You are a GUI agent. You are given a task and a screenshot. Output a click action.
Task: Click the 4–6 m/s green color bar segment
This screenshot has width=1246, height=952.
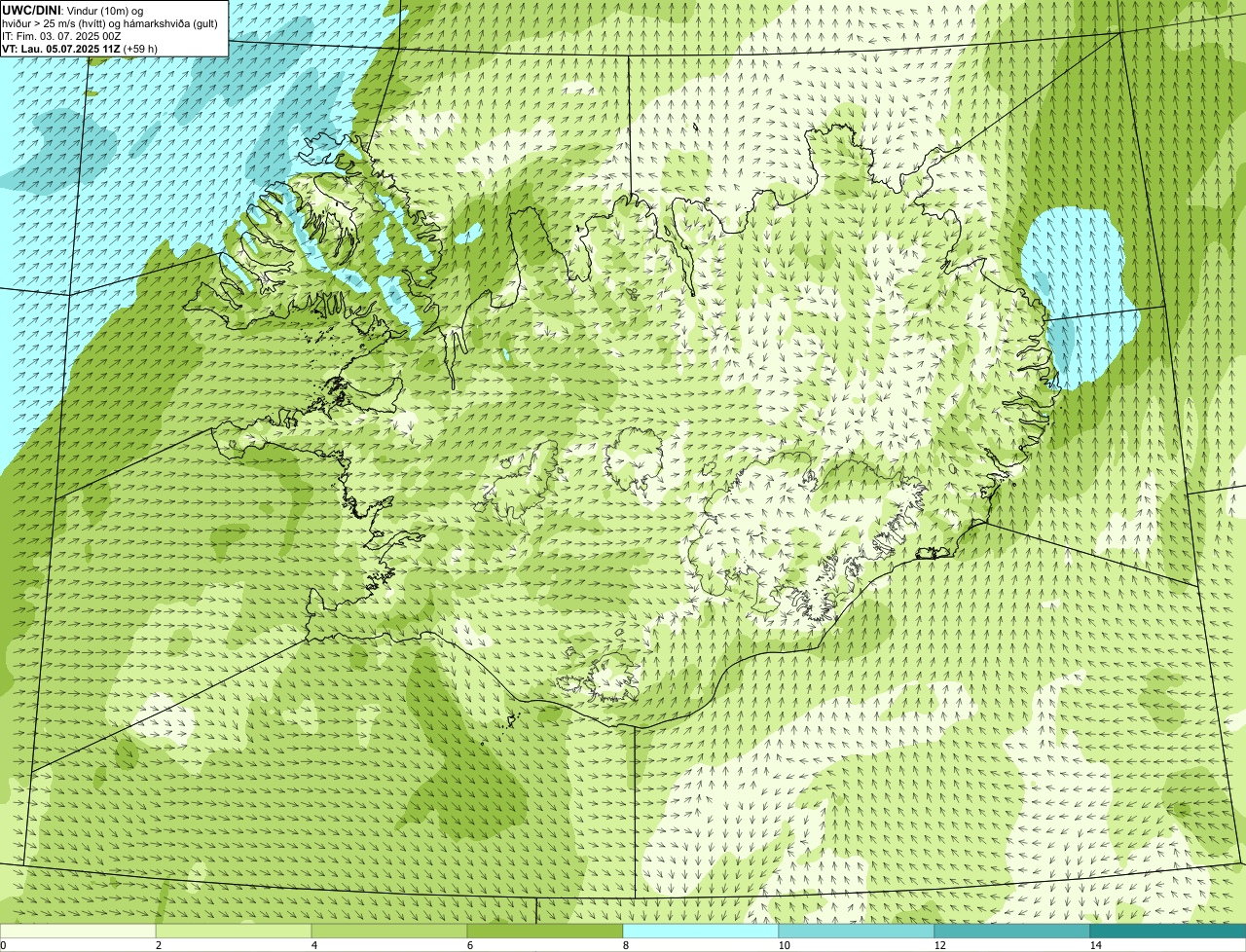click(x=389, y=931)
